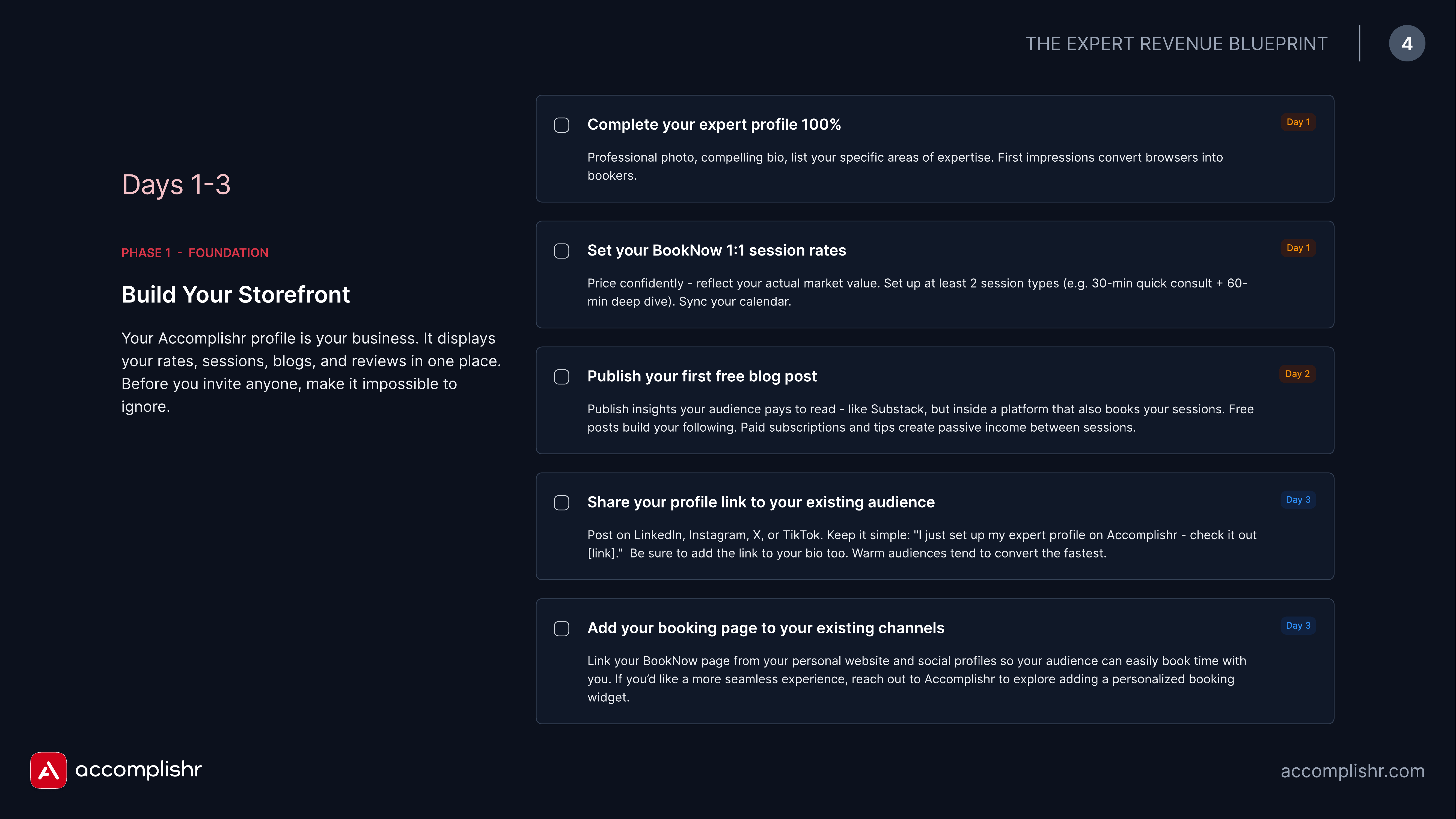Click the page number 4 badge
Screen dimensions: 1456x819
tap(1407, 43)
